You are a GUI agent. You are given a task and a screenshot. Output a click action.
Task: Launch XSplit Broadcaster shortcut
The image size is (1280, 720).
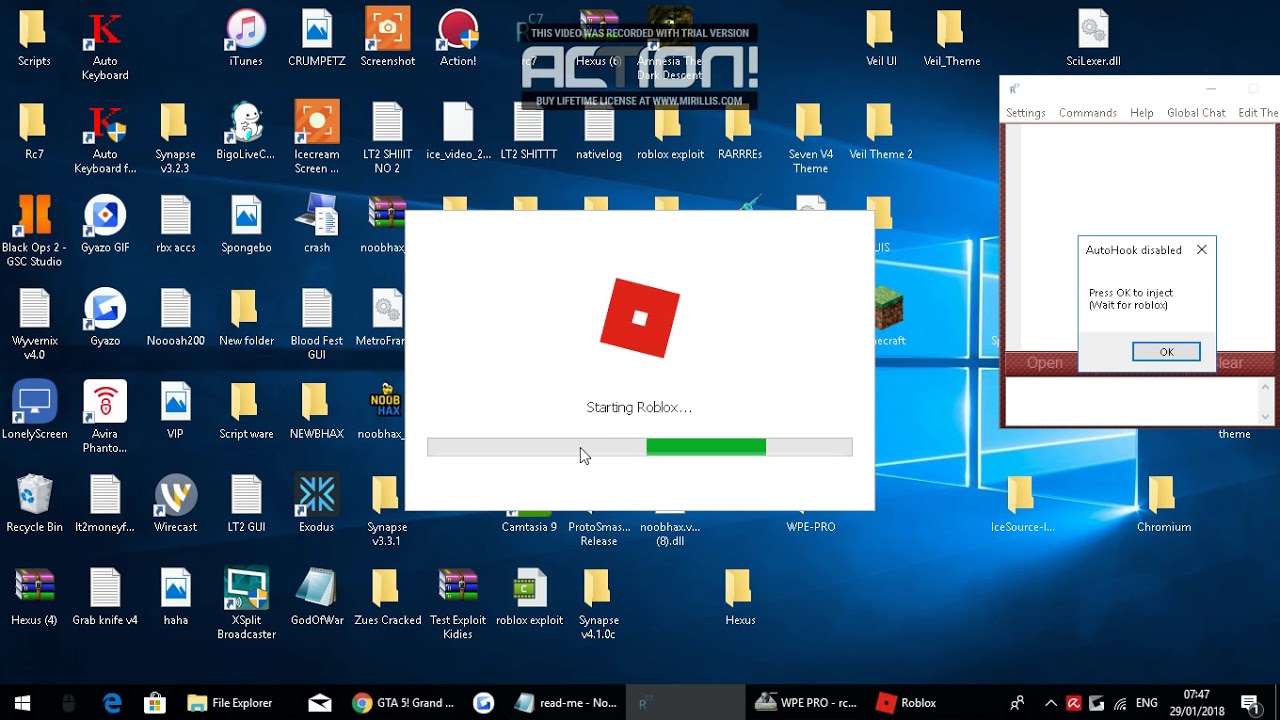(x=246, y=603)
